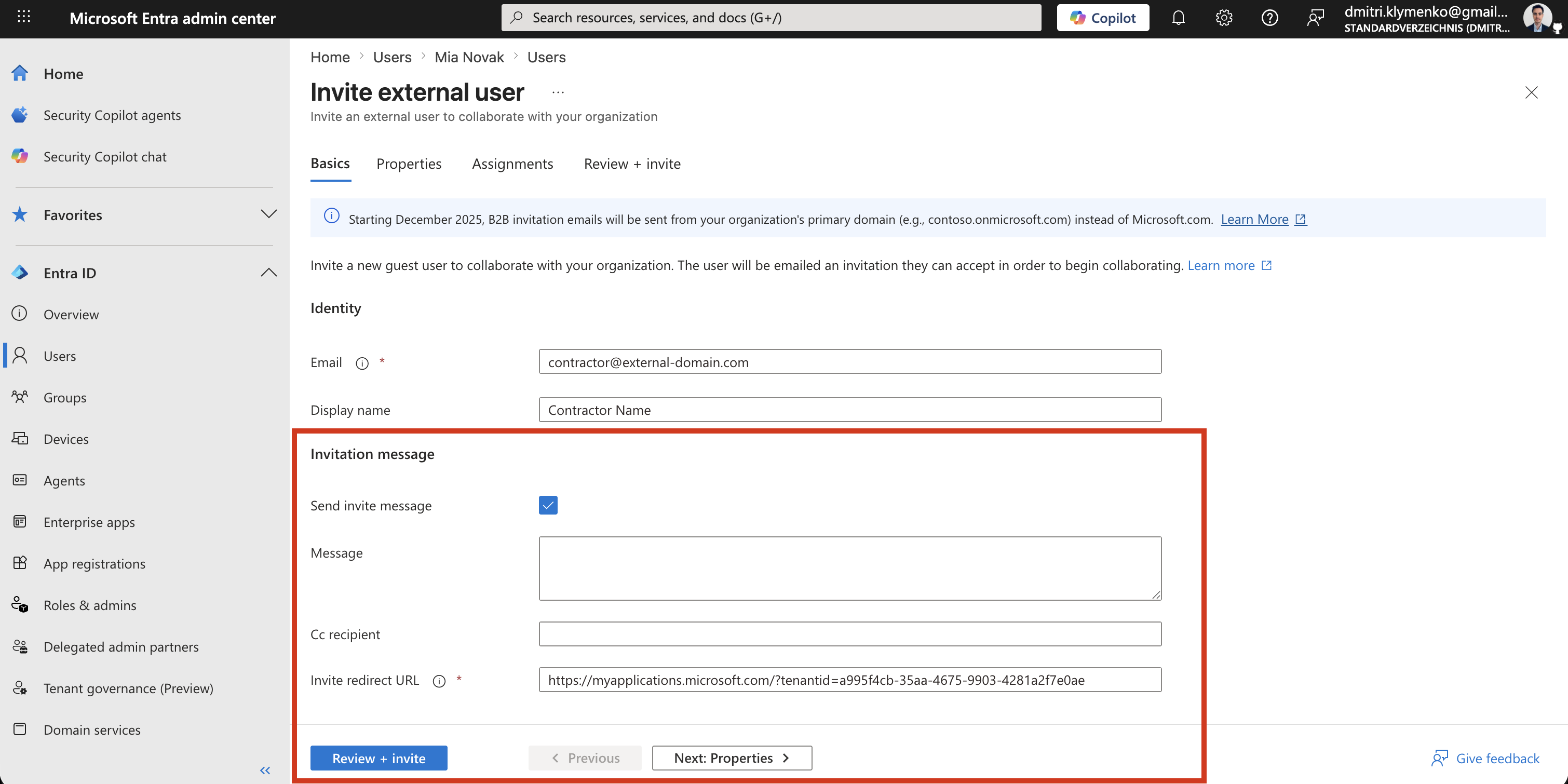This screenshot has width=1568, height=784.
Task: Switch to the Properties tab
Action: pos(409,164)
